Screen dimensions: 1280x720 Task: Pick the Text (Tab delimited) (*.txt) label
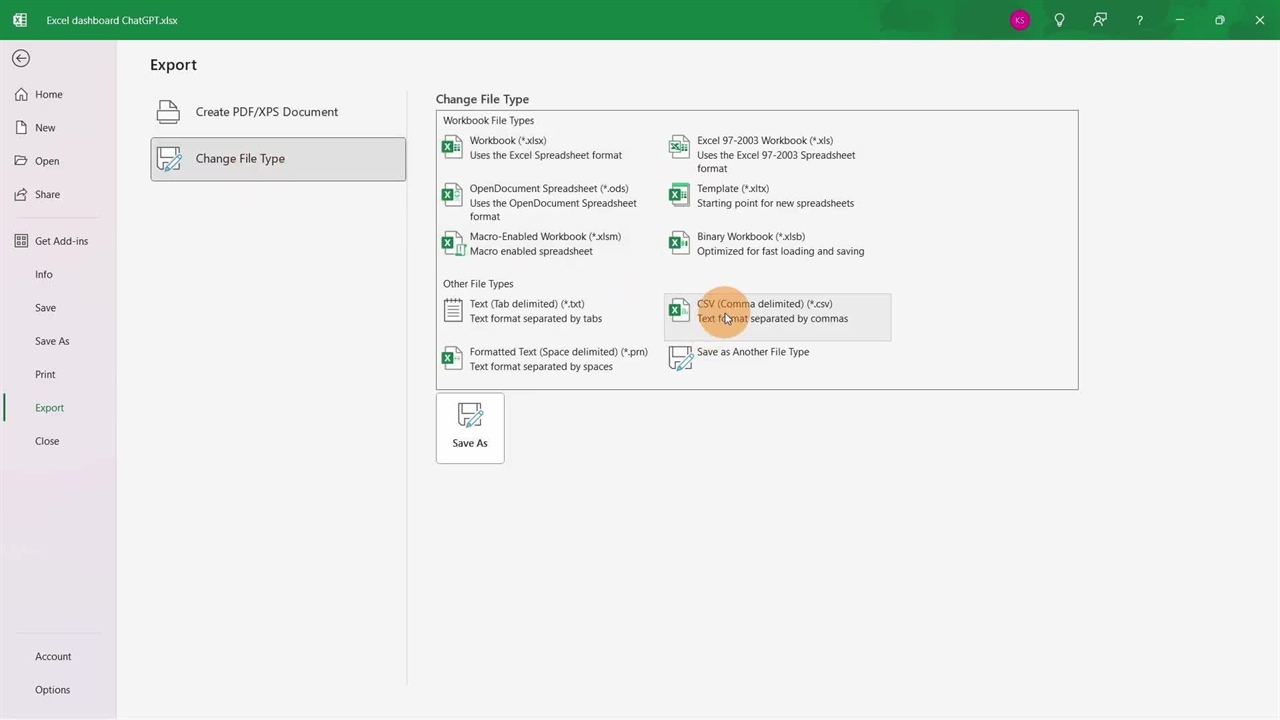[527, 304]
